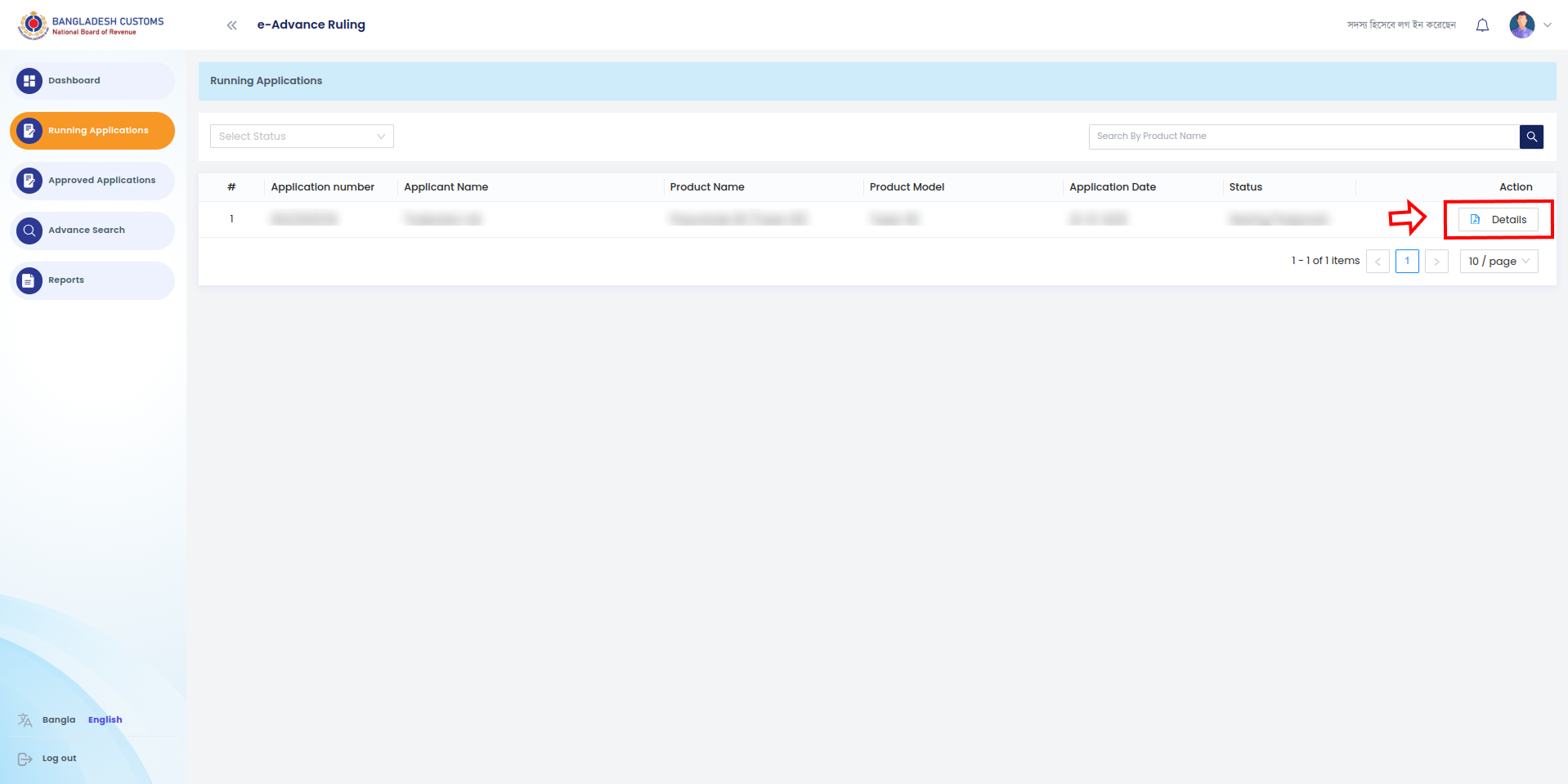Open the 10 / page size dropdown
Image resolution: width=1568 pixels, height=784 pixels.
[1499, 262]
